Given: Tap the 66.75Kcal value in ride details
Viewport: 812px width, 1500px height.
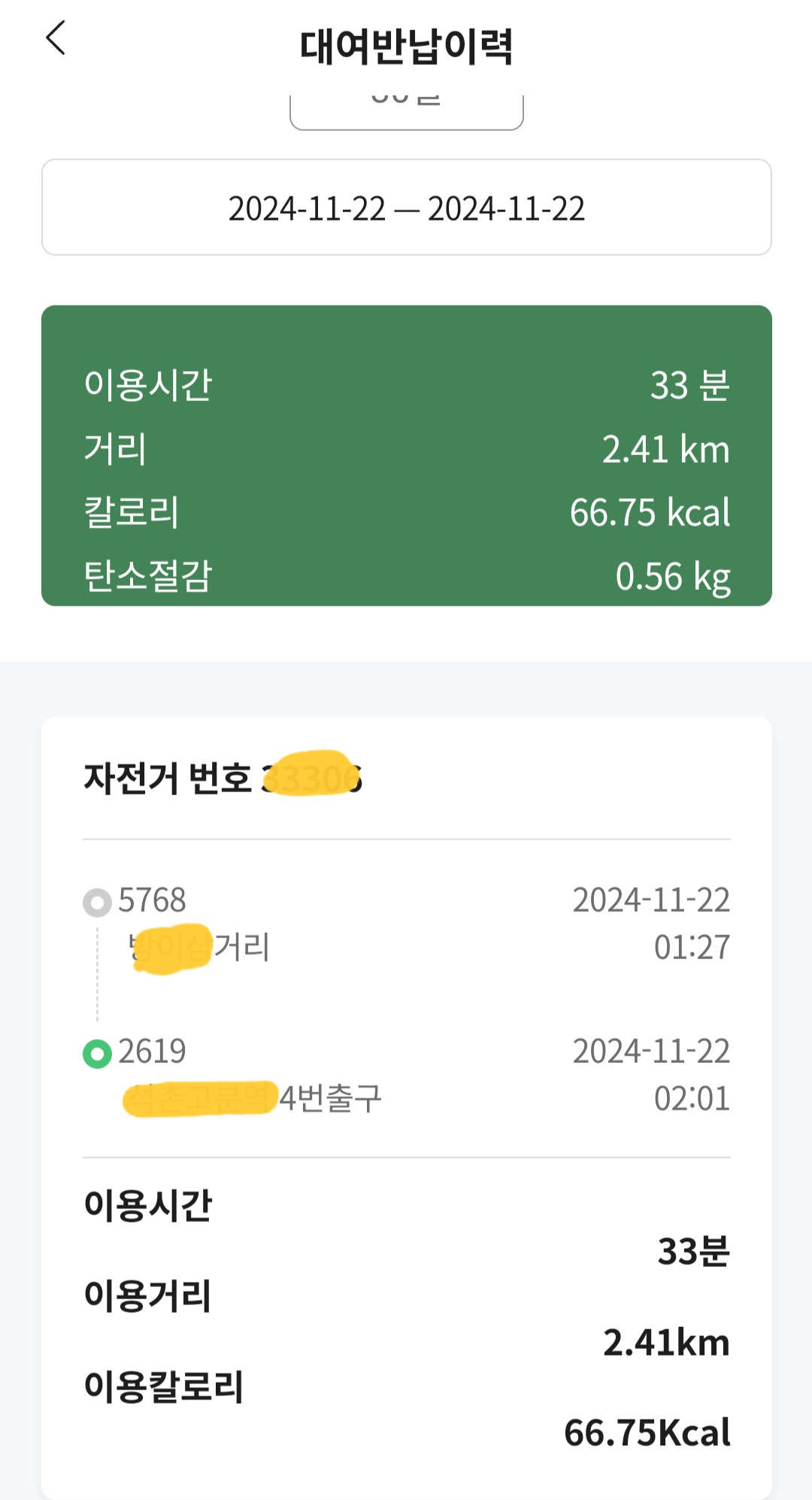Looking at the screenshot, I should coord(647,1432).
